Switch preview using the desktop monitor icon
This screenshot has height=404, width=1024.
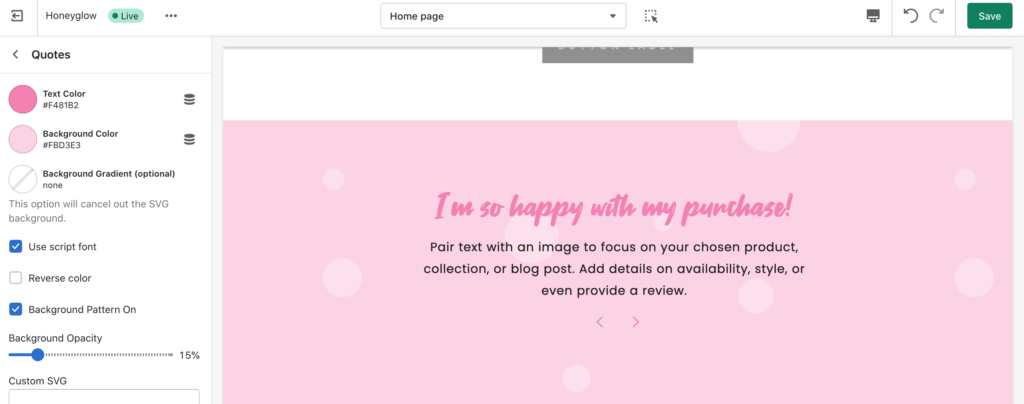[x=873, y=16]
